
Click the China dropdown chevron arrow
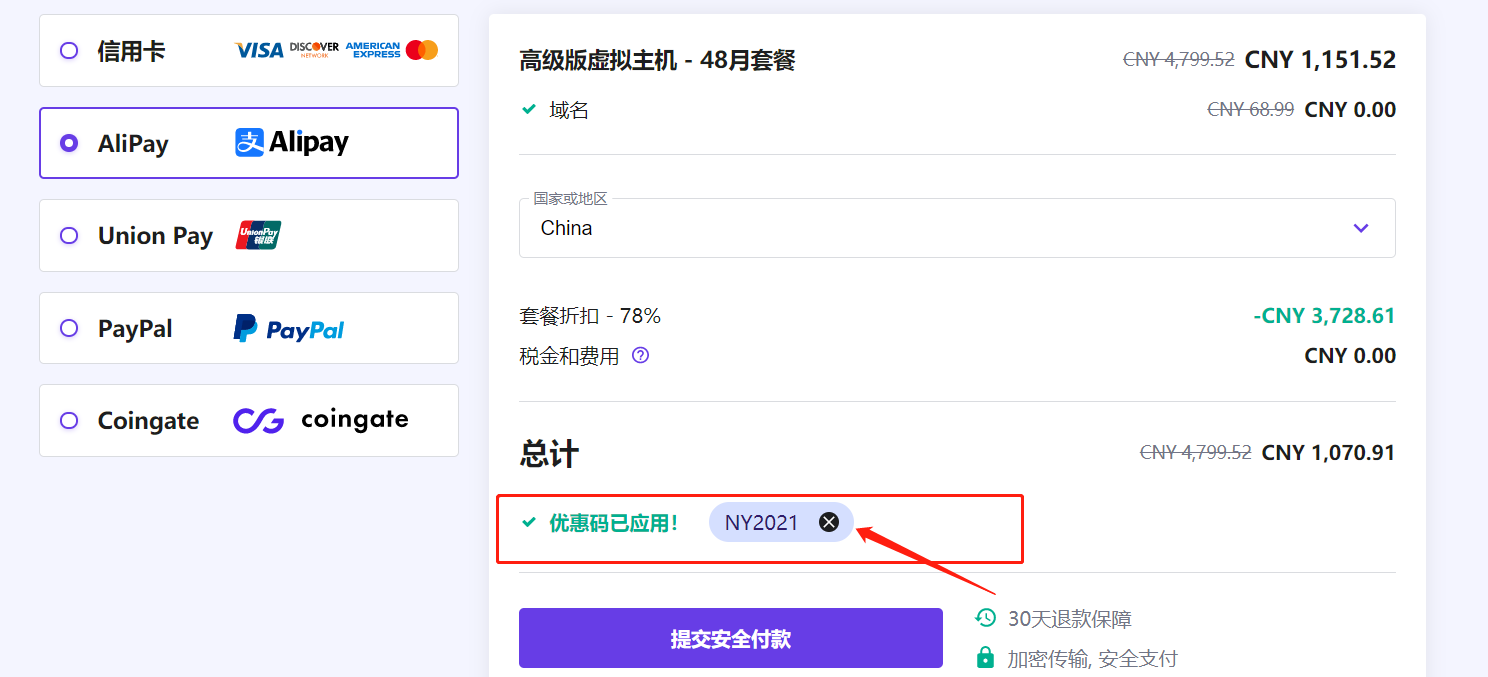[1360, 228]
